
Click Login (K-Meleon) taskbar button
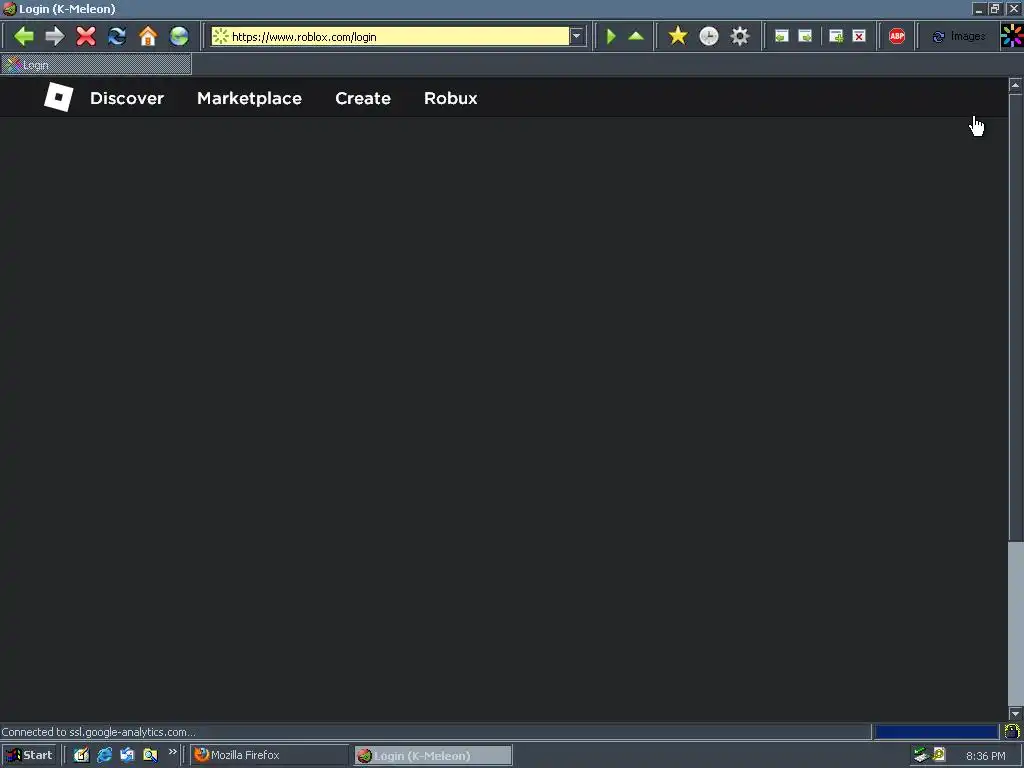click(433, 756)
